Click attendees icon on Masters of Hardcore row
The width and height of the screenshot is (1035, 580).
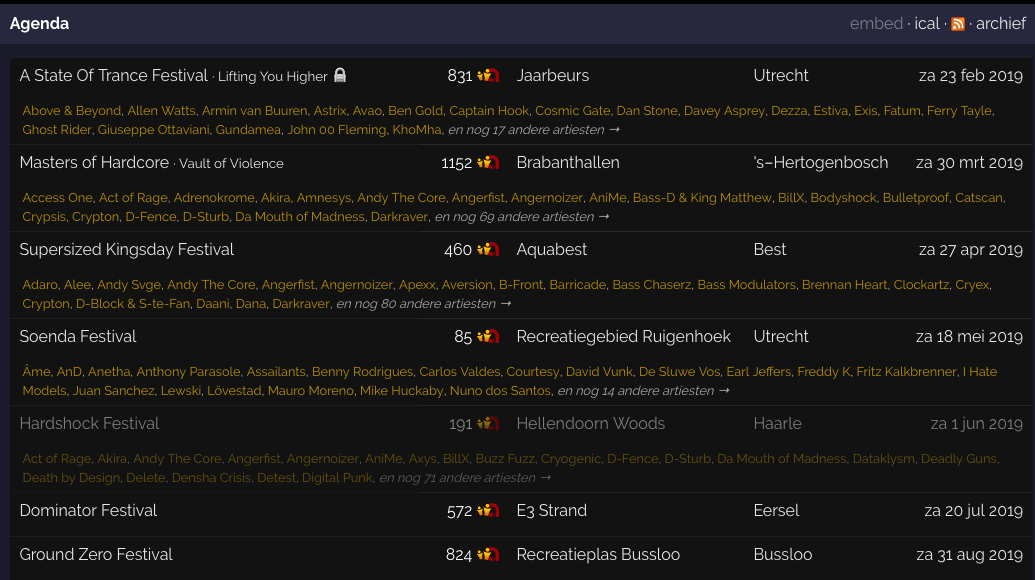coord(488,163)
